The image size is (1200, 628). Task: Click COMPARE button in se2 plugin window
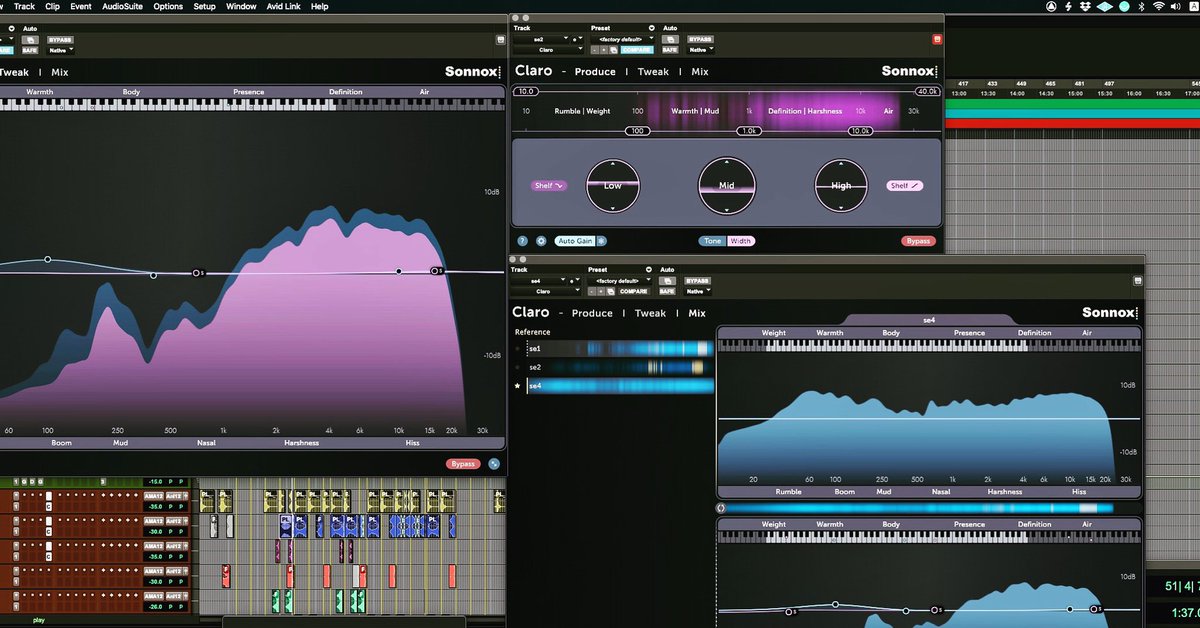point(637,49)
